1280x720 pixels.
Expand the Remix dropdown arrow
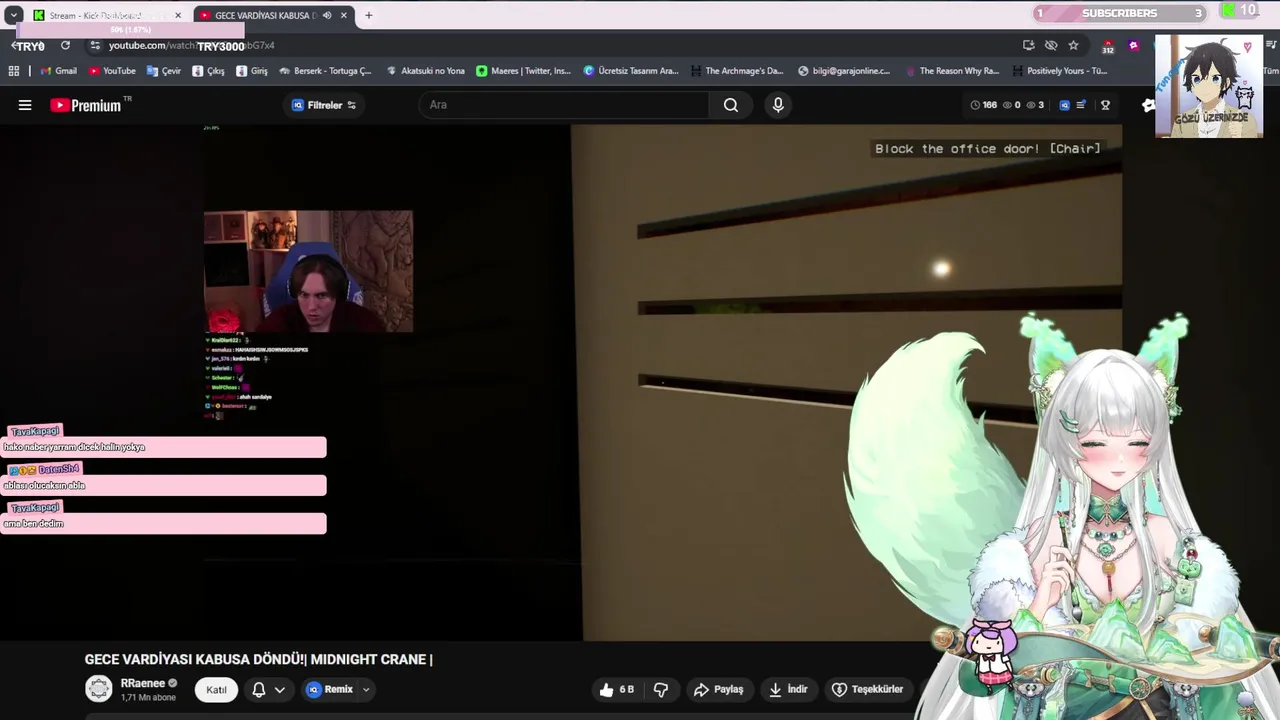pyautogui.click(x=366, y=689)
